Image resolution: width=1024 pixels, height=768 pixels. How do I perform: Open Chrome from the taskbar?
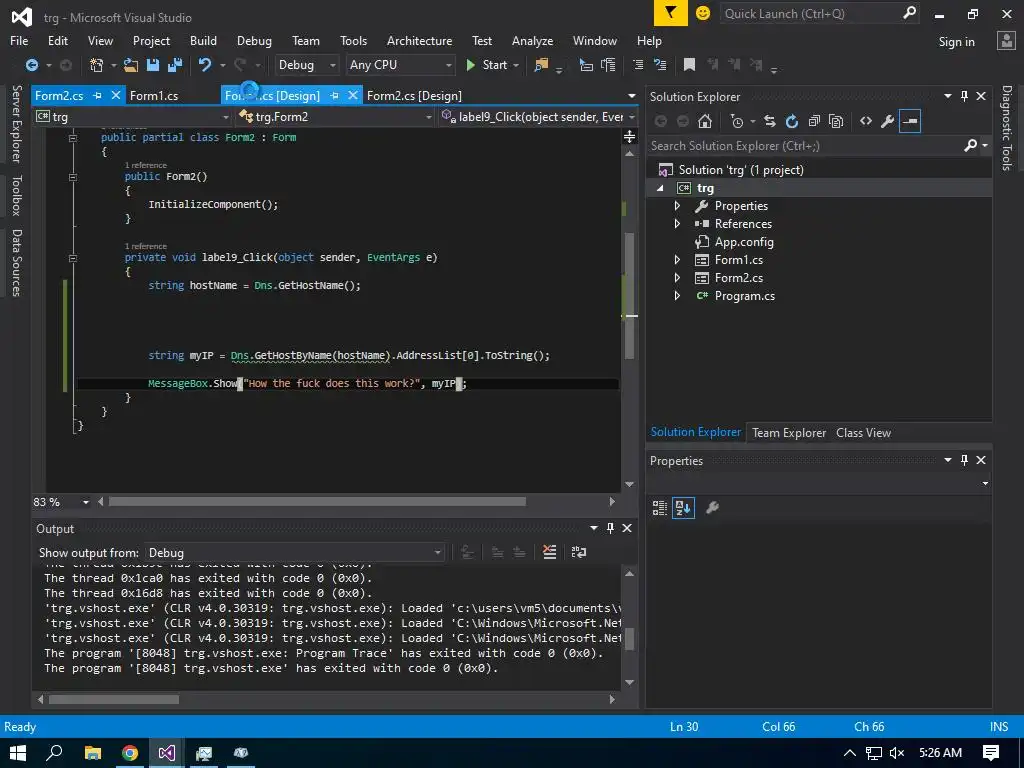click(130, 753)
